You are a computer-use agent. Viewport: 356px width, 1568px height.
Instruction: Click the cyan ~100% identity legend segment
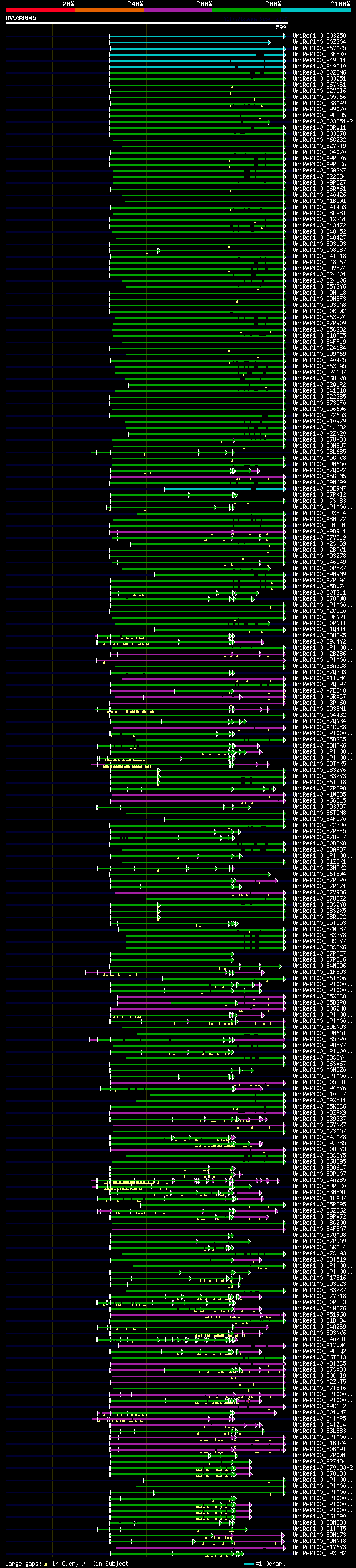point(316,11)
